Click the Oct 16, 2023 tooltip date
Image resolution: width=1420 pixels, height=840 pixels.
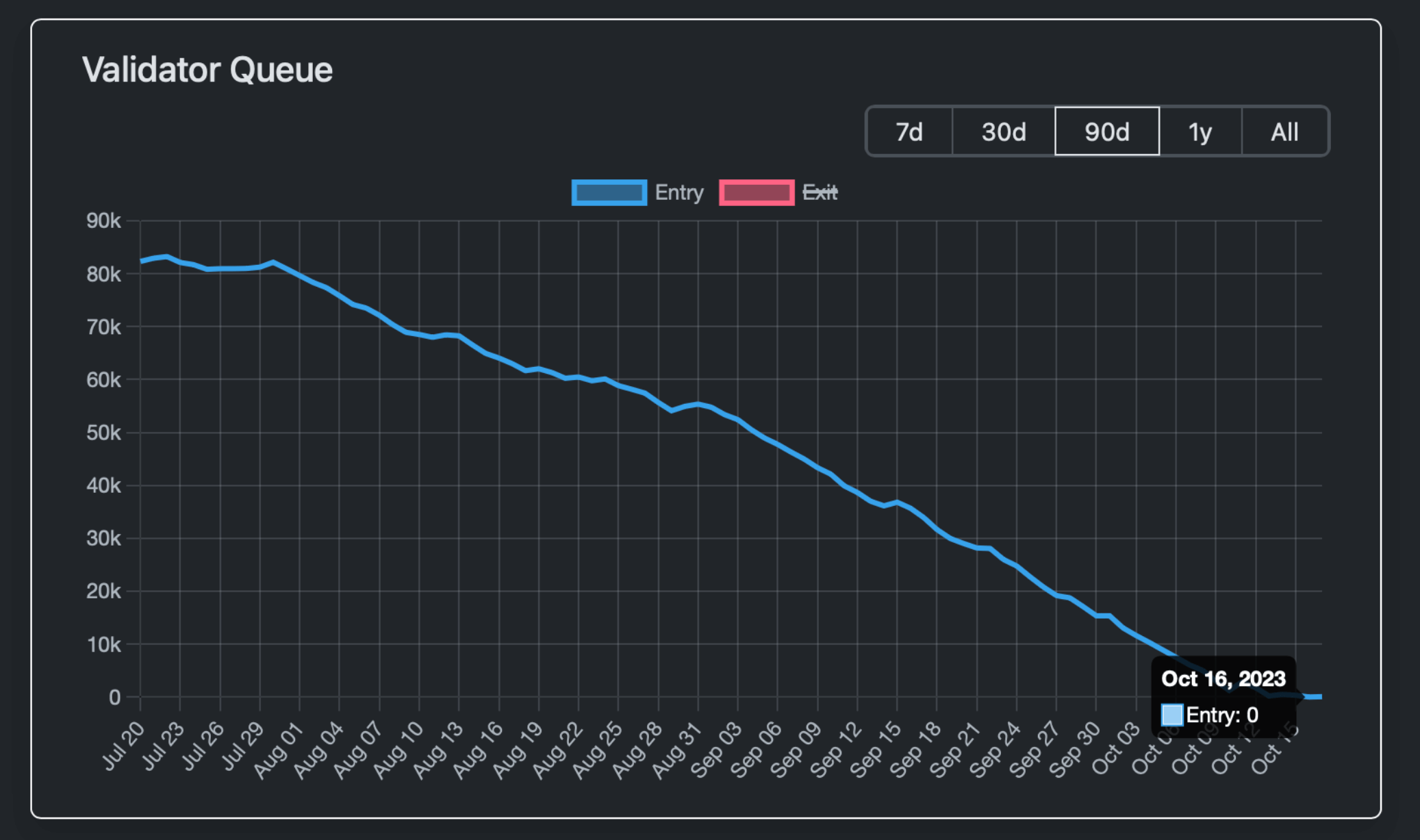1223,678
